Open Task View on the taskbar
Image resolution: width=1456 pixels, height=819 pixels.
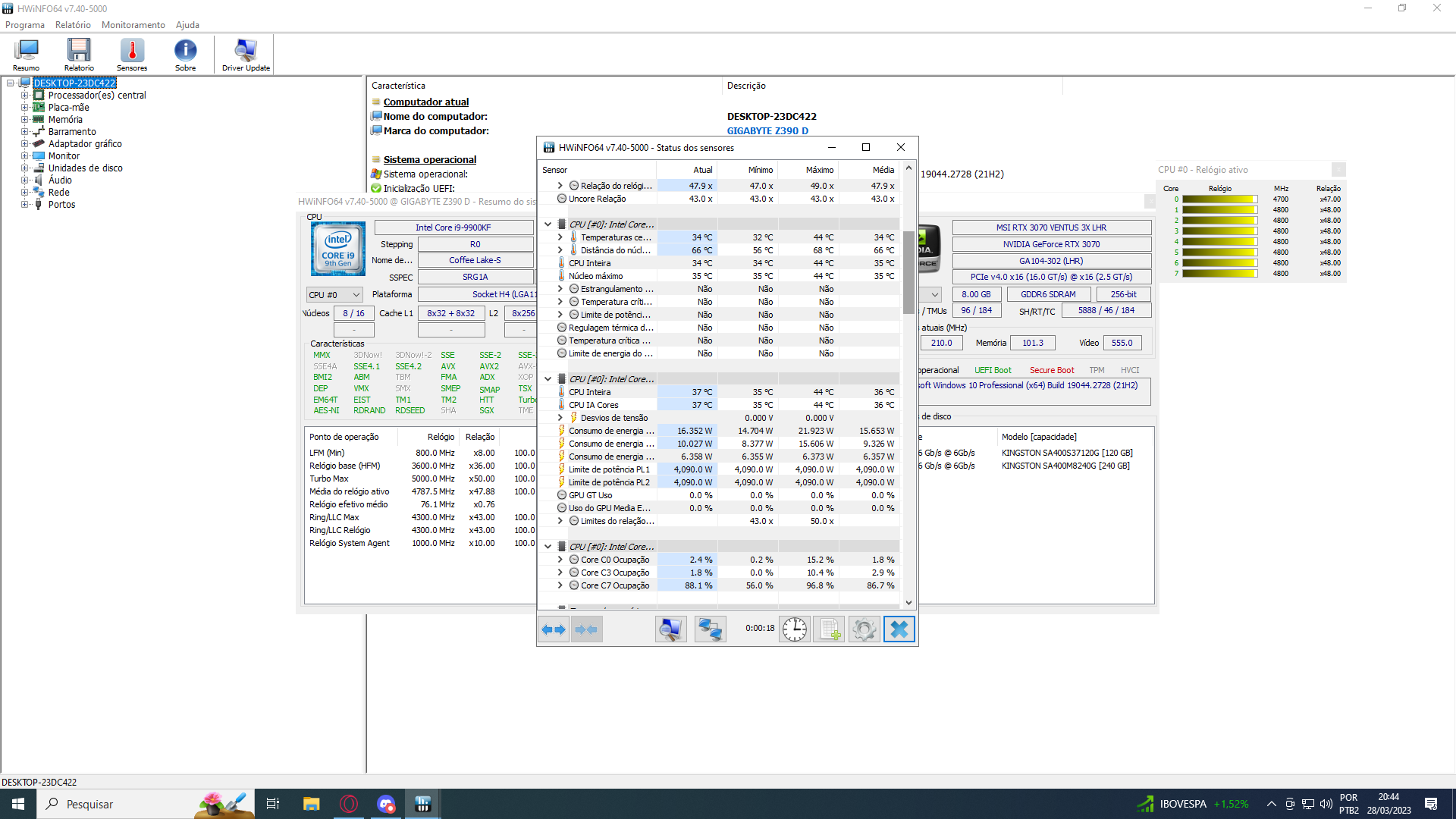273,804
